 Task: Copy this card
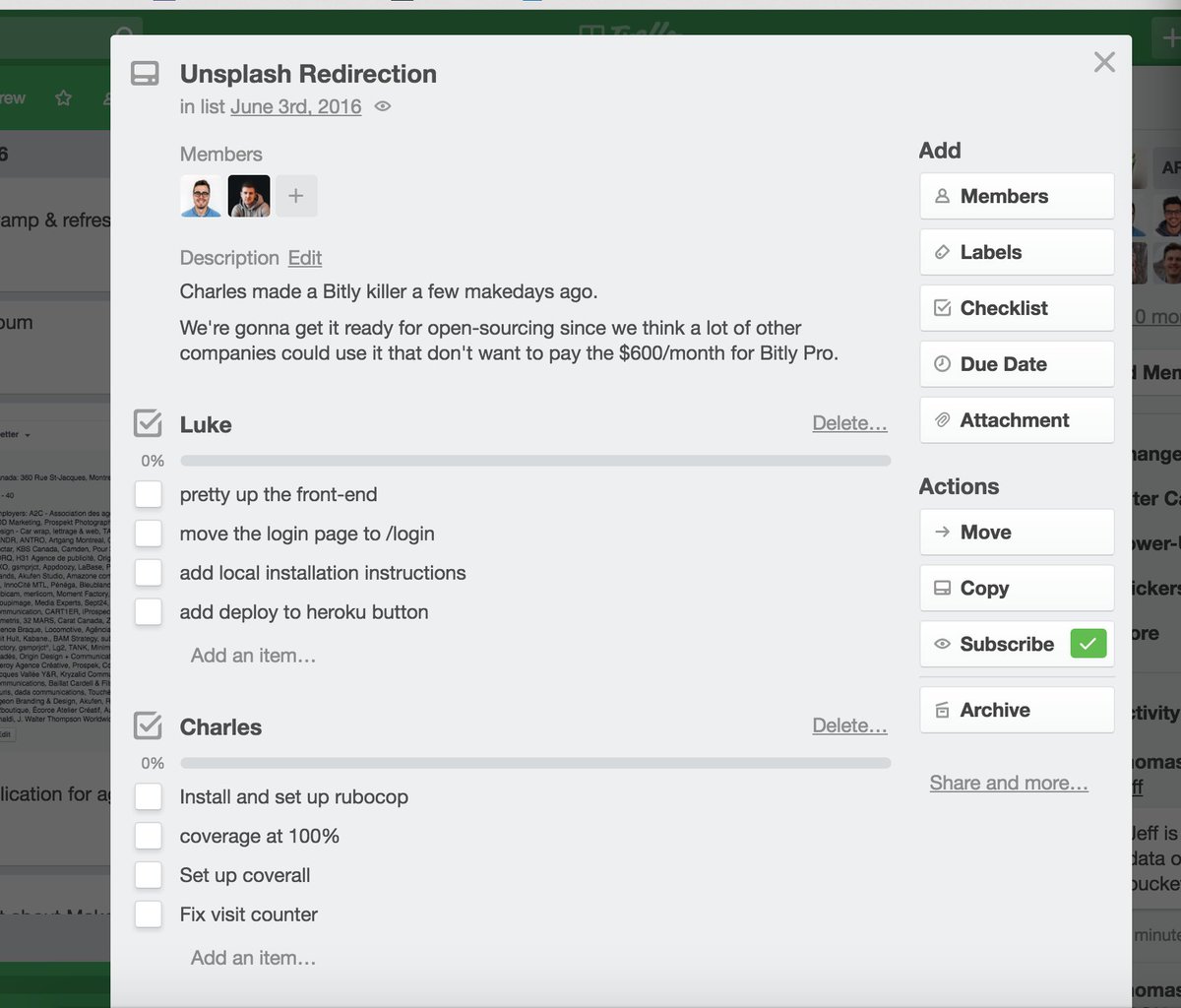[x=1017, y=588]
